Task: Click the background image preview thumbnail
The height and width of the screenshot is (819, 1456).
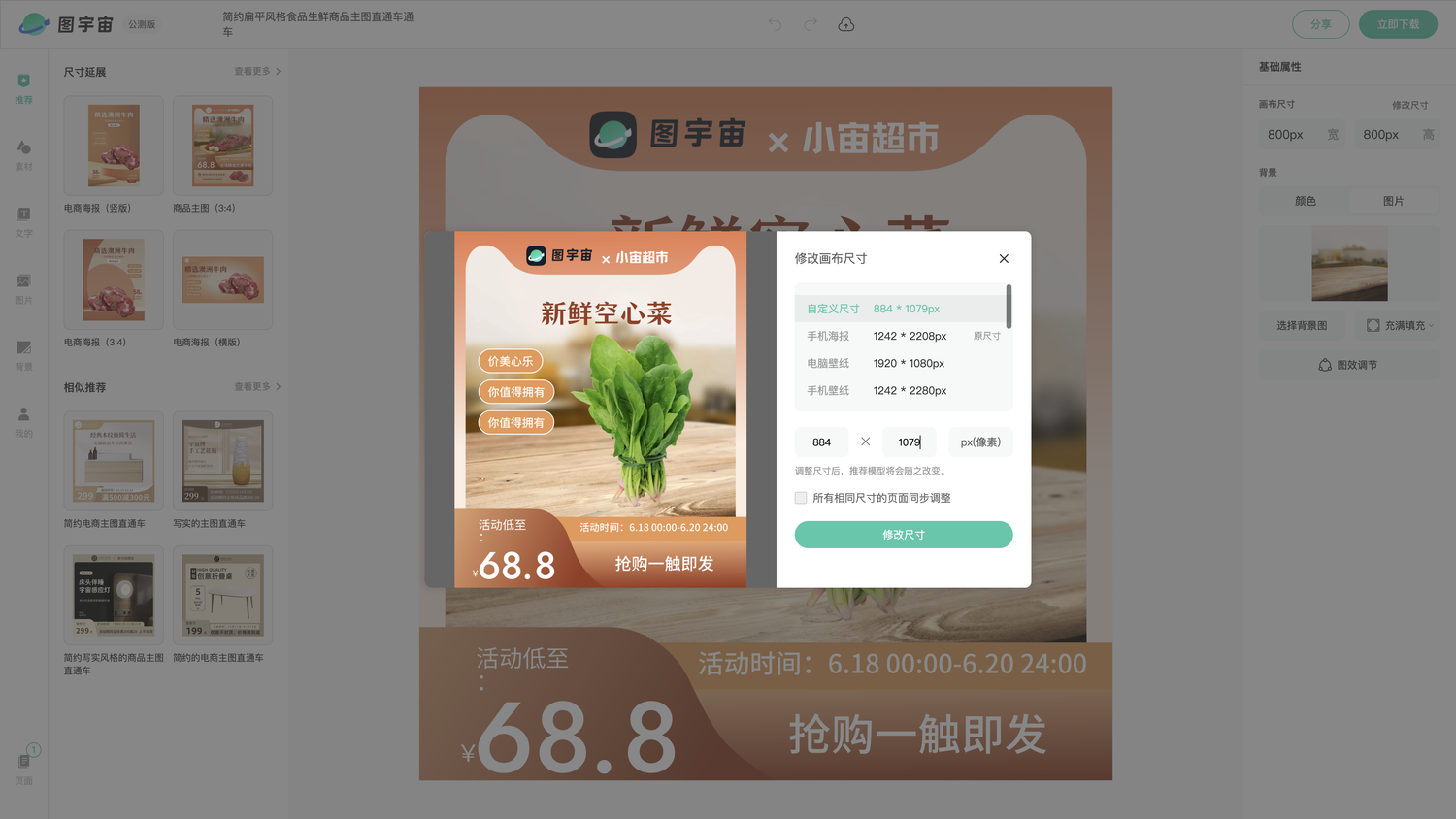Action: [x=1349, y=263]
